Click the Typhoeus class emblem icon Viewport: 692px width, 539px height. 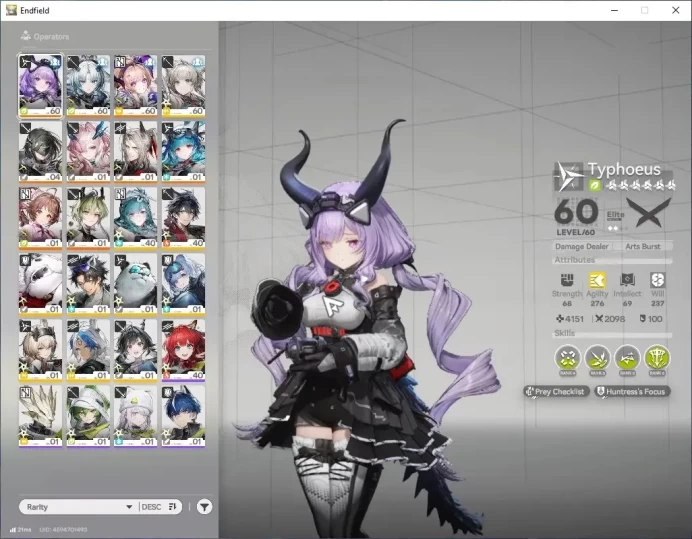pos(568,177)
